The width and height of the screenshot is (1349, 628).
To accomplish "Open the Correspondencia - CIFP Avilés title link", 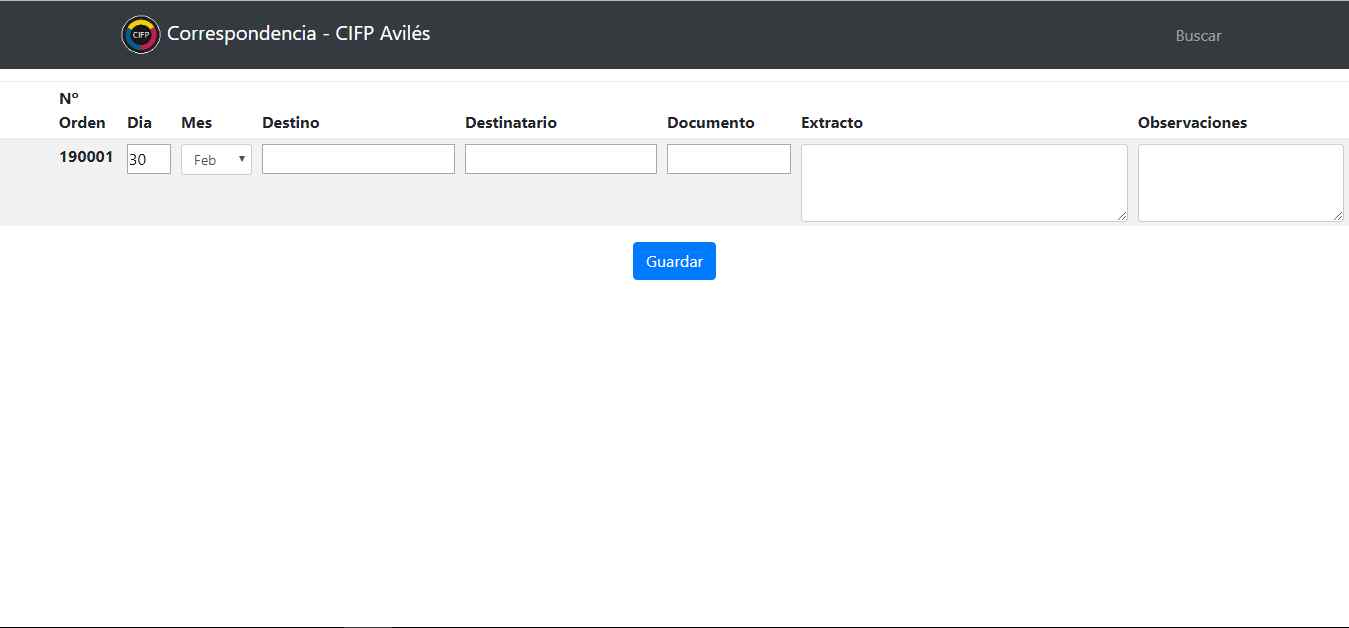I will point(298,34).
